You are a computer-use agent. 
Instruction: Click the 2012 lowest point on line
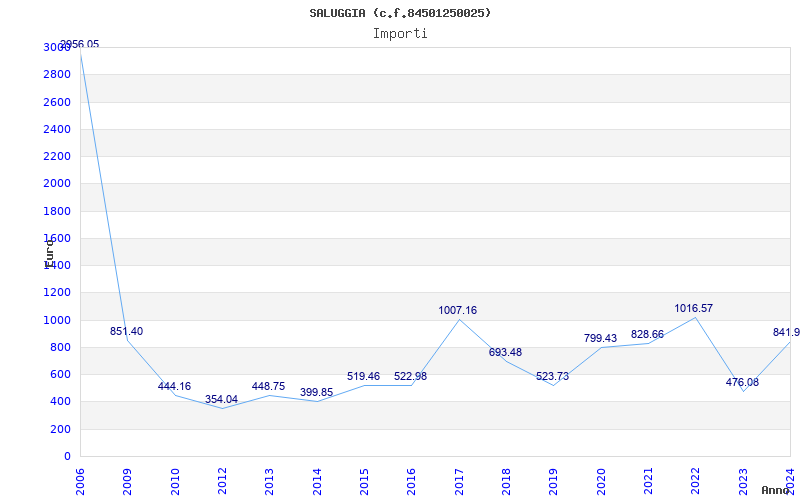pyautogui.click(x=222, y=408)
